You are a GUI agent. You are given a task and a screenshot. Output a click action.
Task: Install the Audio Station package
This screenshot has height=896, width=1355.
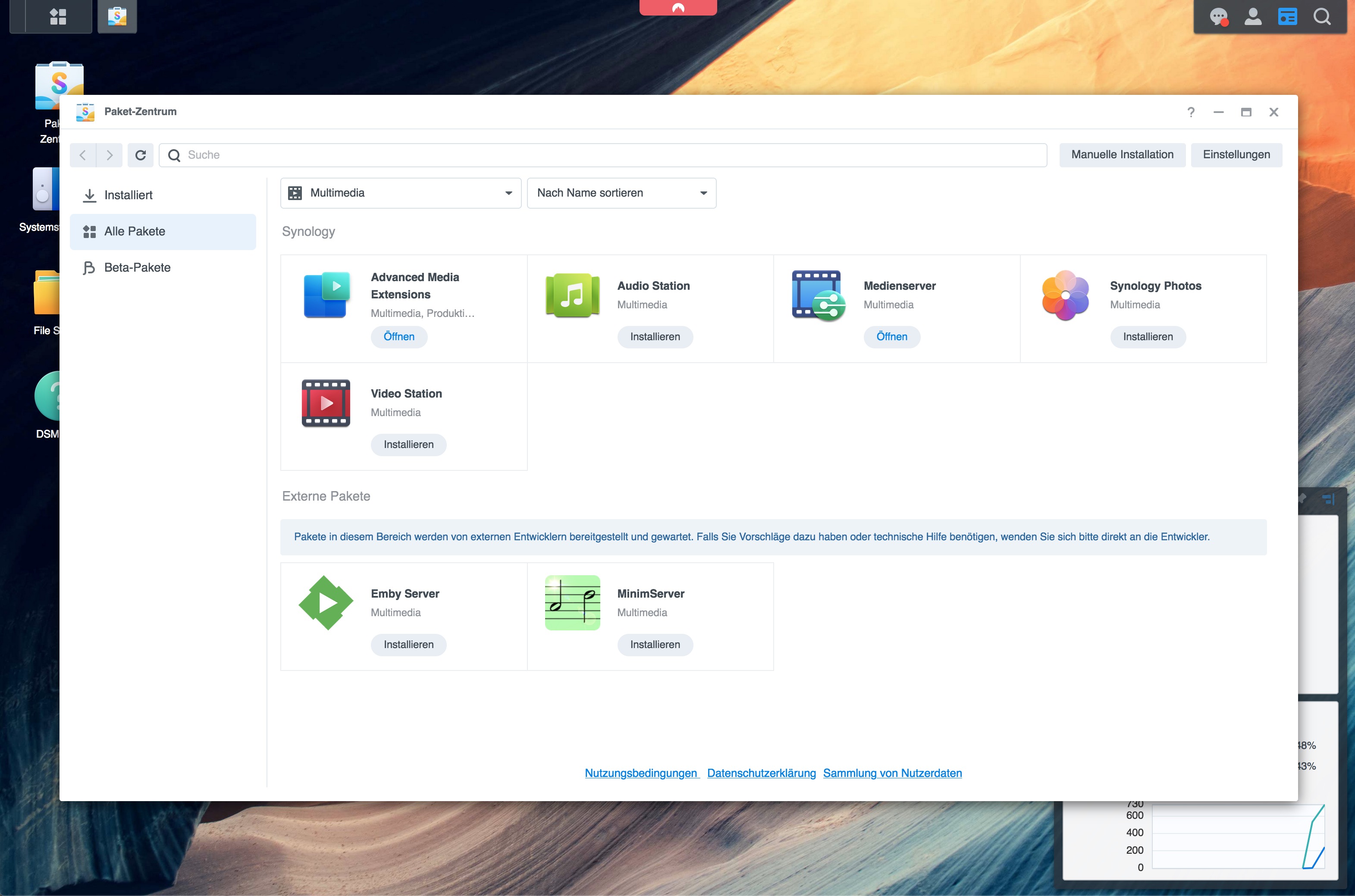tap(655, 337)
